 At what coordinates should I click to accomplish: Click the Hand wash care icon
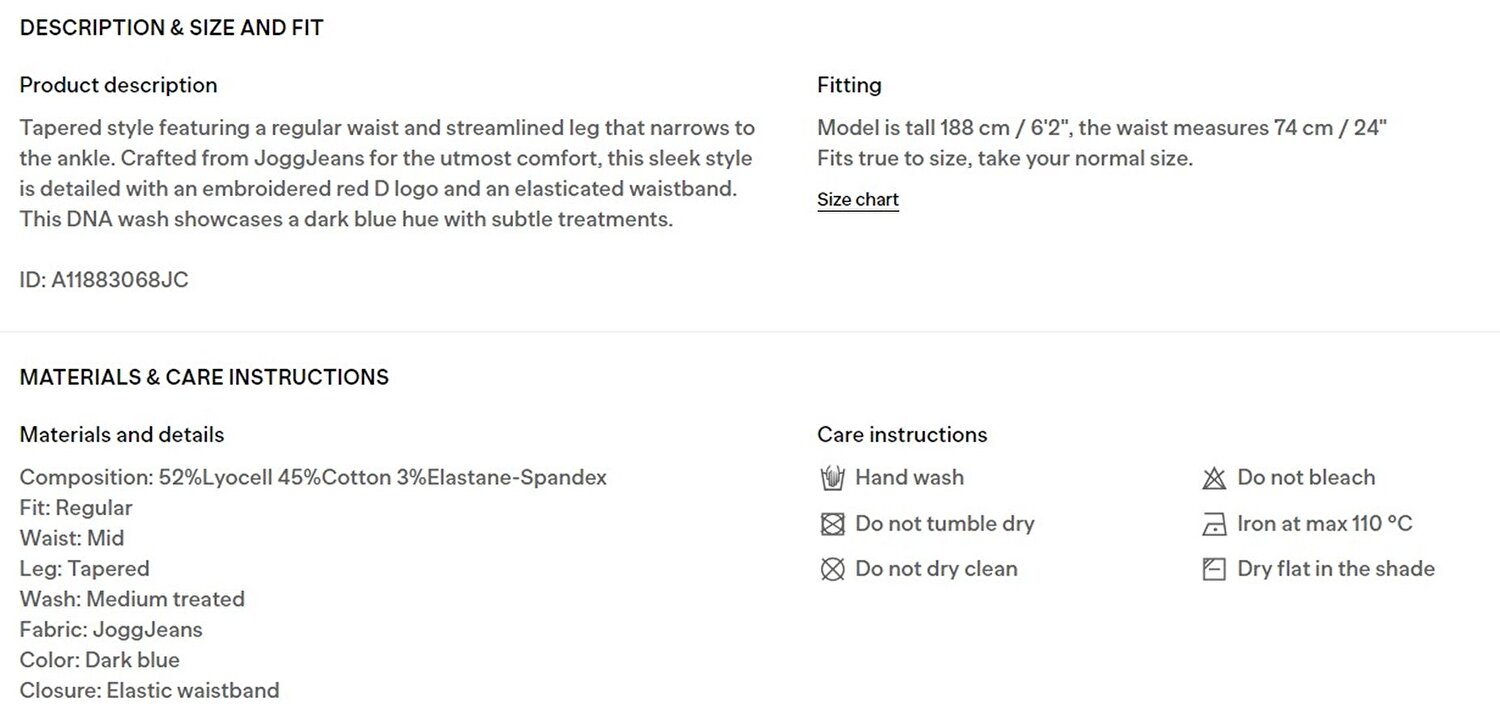pos(832,478)
